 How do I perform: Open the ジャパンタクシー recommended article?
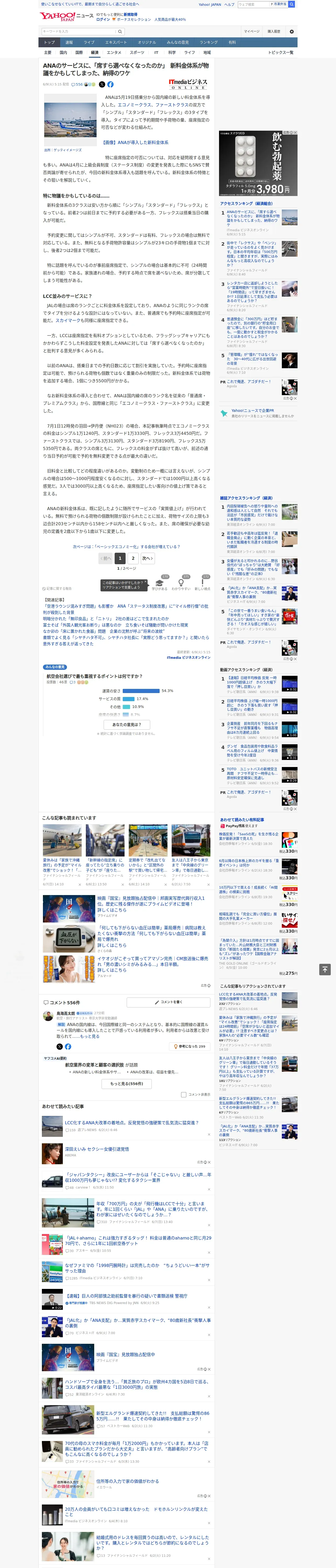coord(138,1177)
